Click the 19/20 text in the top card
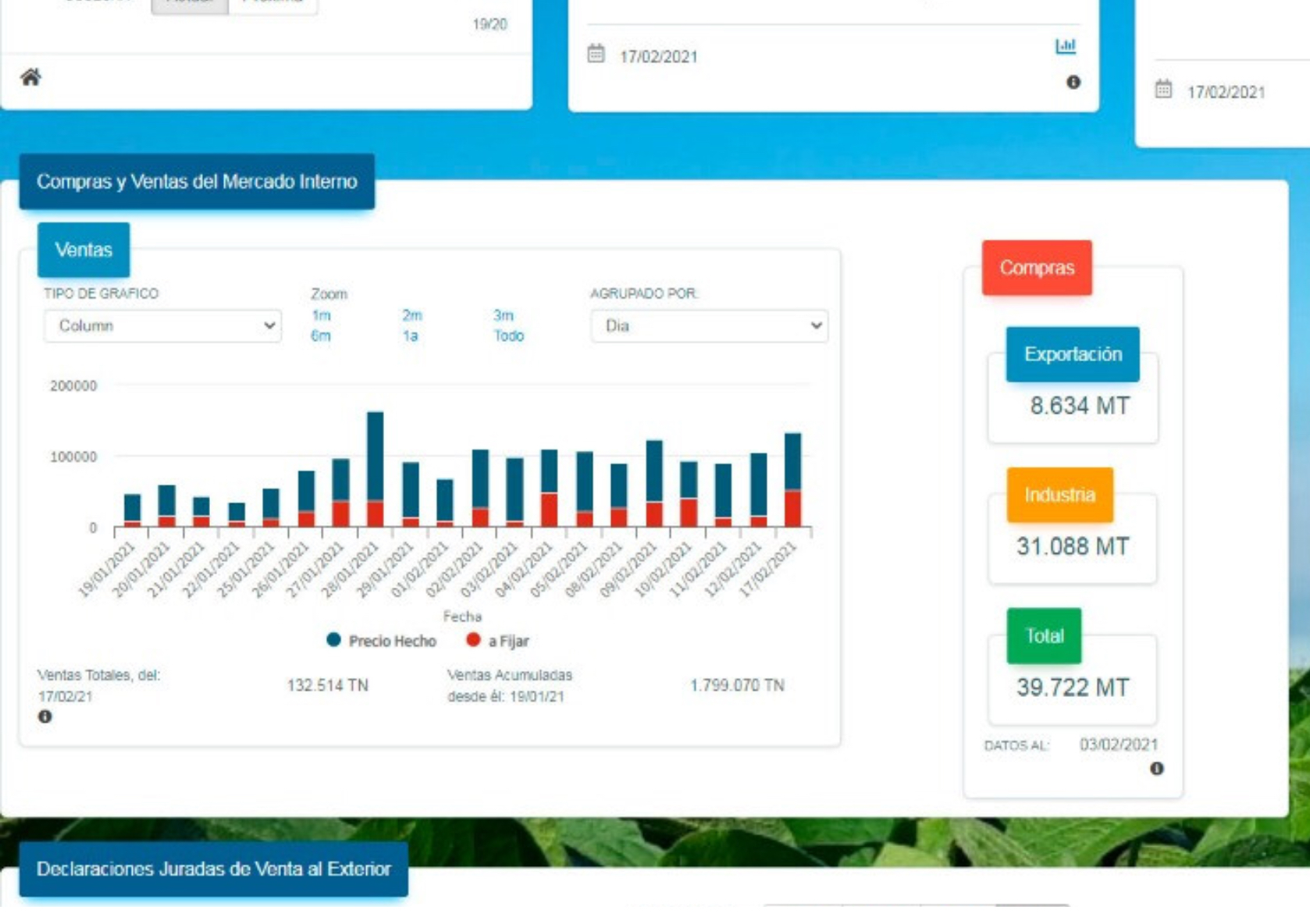1310x924 pixels. (x=489, y=24)
